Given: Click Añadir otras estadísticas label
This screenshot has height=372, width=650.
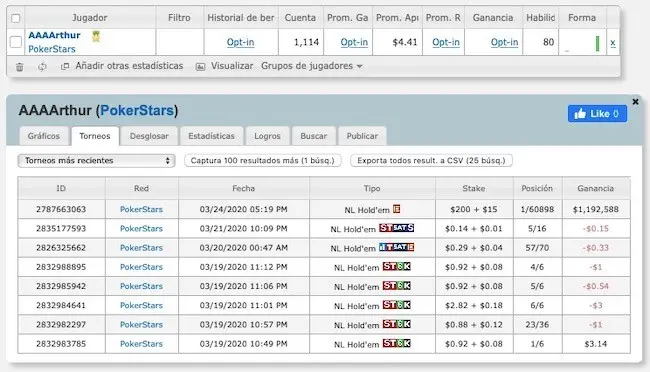Looking at the screenshot, I should tap(129, 66).
